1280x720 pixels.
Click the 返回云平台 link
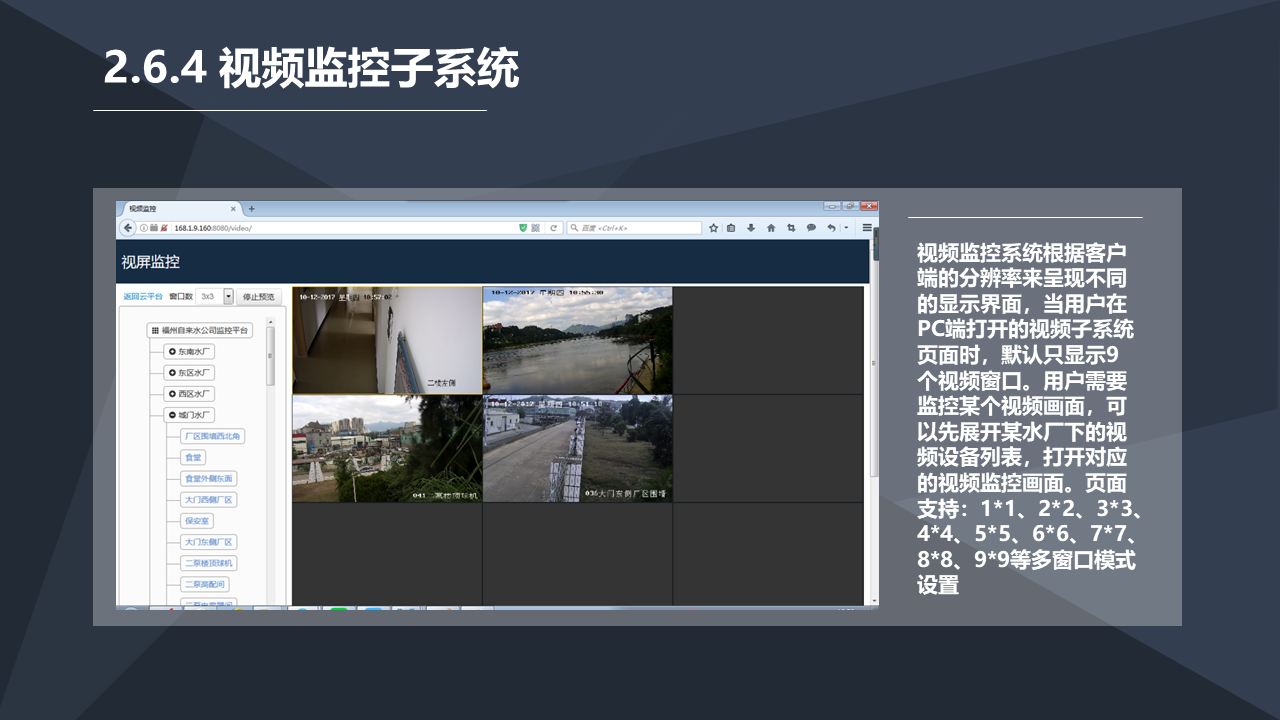tap(143, 296)
